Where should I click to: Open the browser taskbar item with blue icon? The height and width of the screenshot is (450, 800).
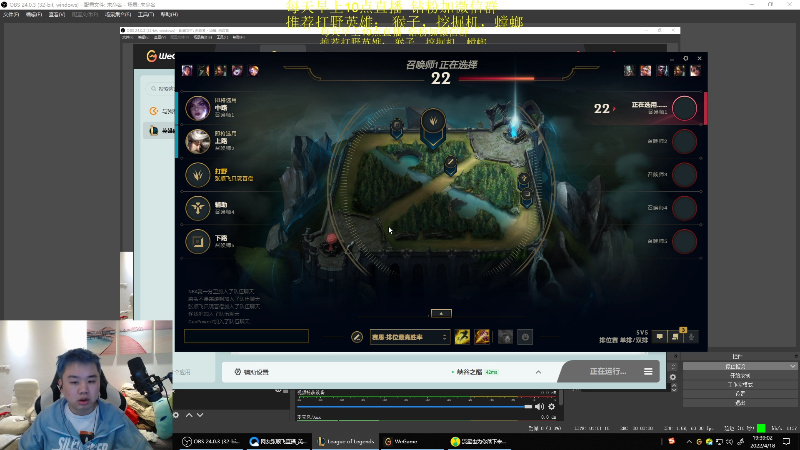[279, 441]
